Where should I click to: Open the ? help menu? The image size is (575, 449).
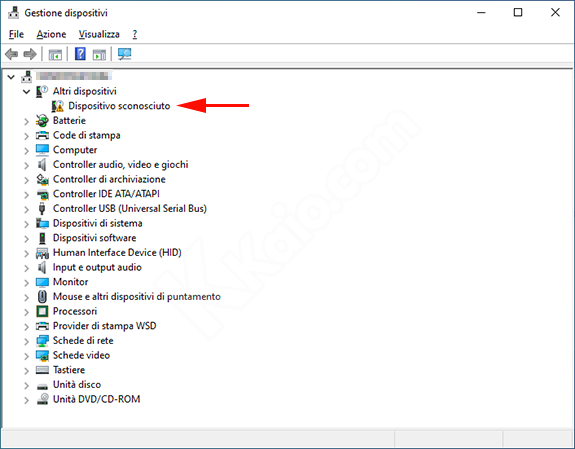click(135, 34)
